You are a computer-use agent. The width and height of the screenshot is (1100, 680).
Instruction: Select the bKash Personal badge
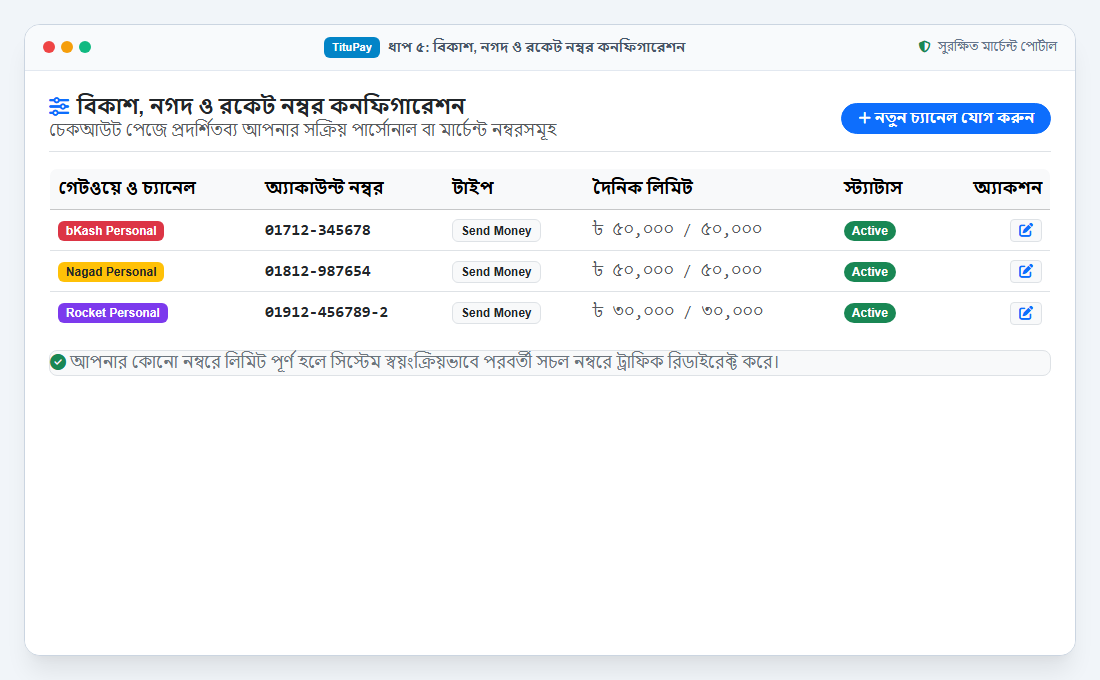[x=111, y=231]
